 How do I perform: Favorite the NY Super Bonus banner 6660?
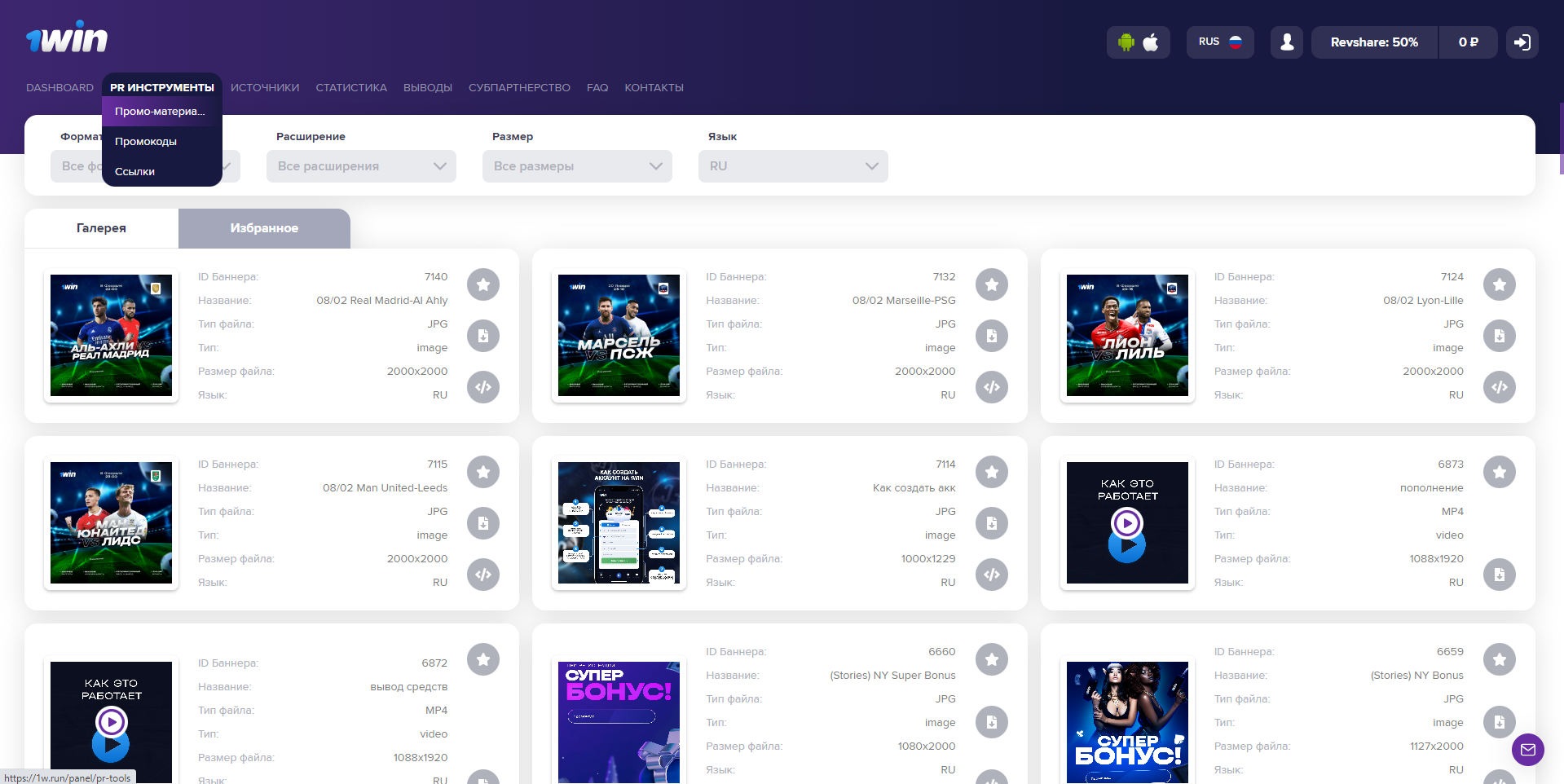click(x=992, y=659)
